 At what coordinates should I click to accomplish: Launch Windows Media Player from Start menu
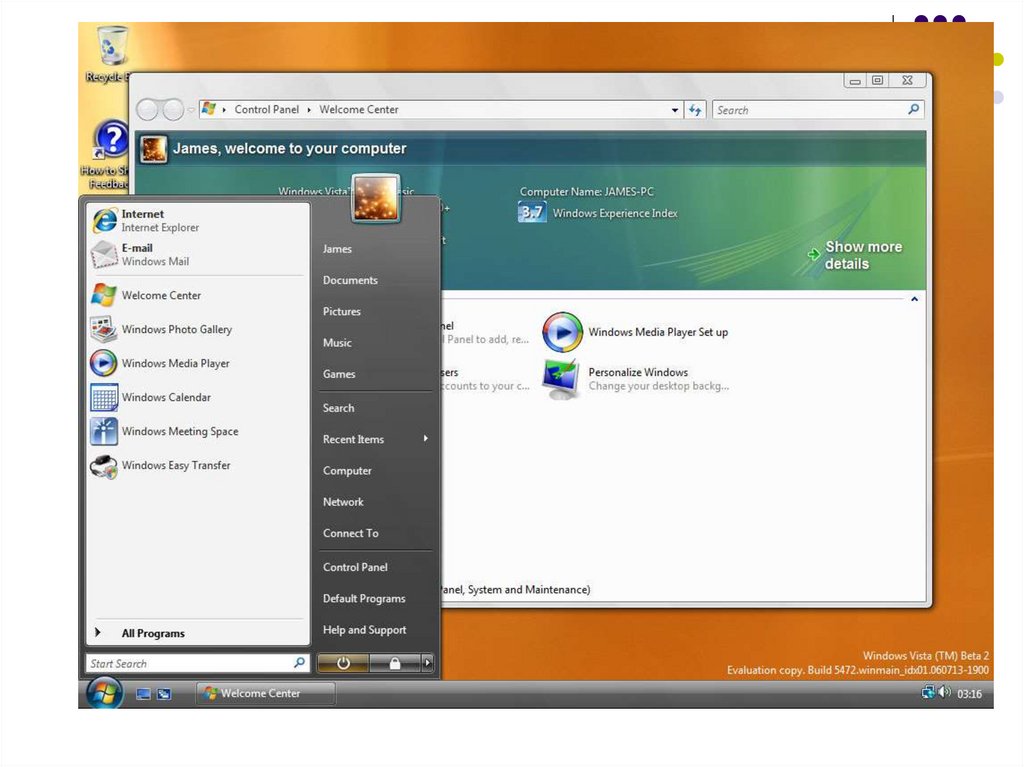pos(198,363)
